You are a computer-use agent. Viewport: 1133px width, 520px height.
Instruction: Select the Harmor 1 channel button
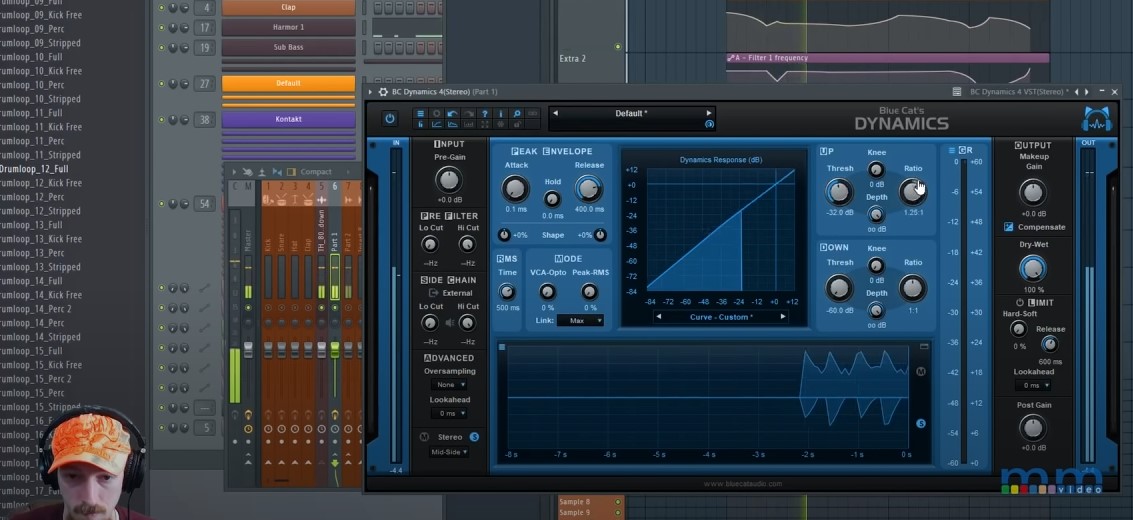288,27
